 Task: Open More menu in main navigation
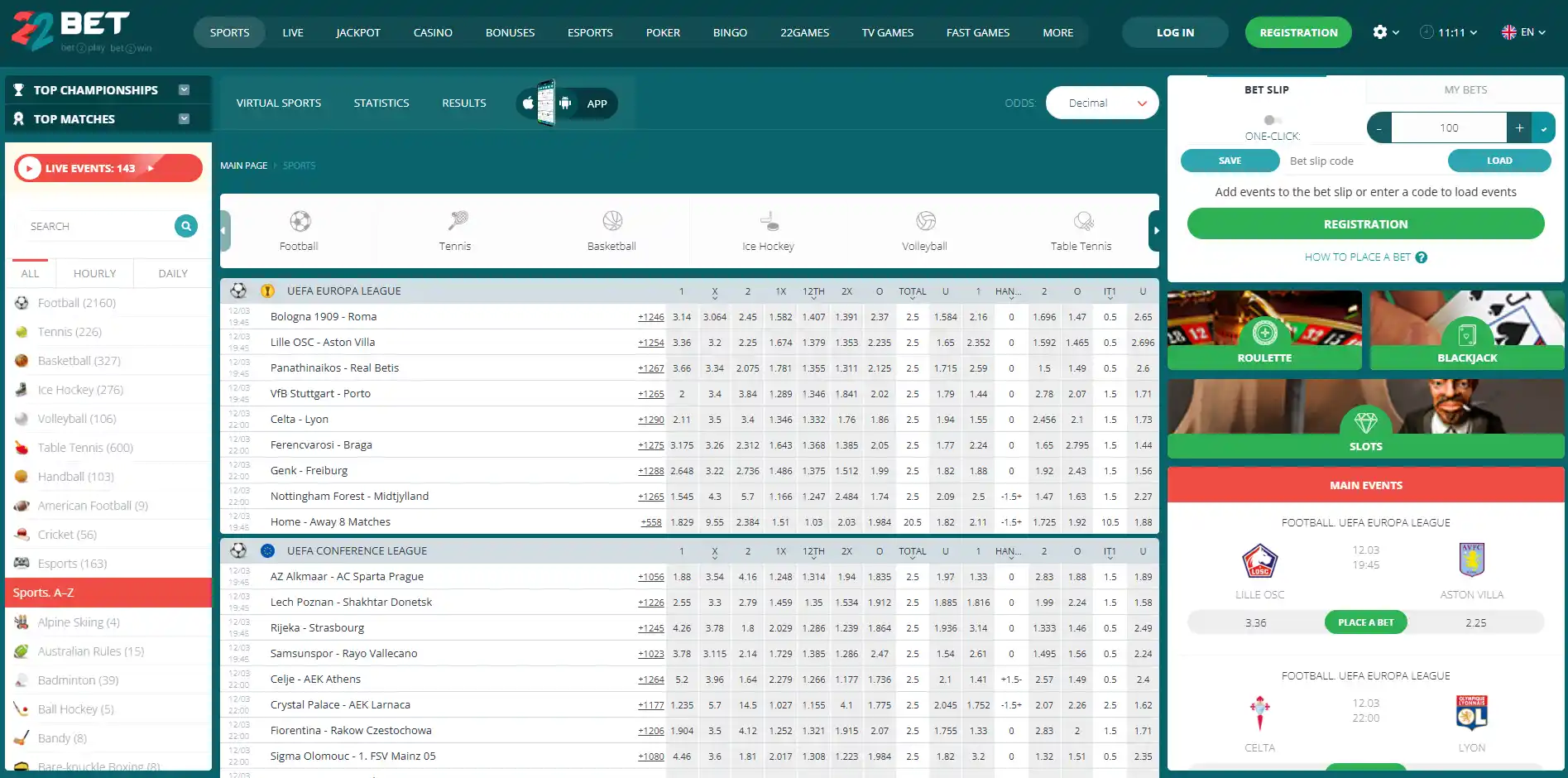[x=1057, y=32]
